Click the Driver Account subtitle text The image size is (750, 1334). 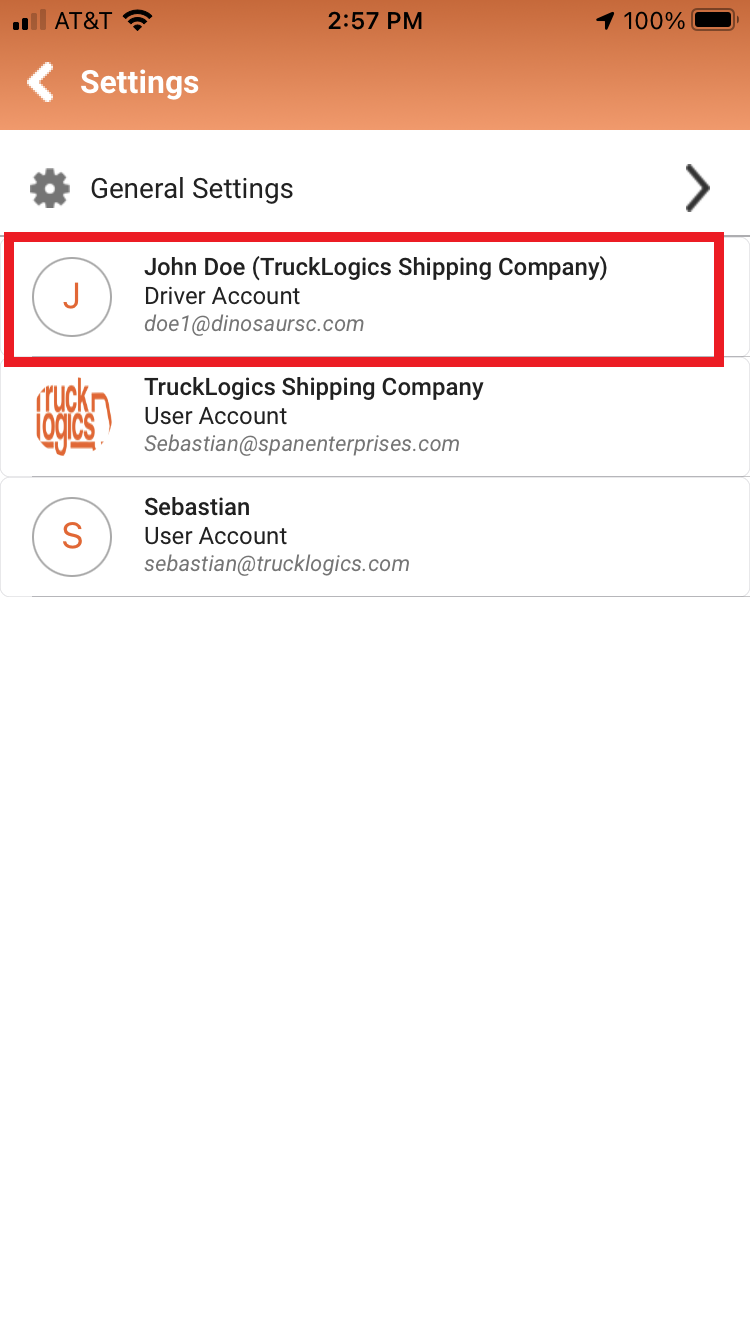click(x=222, y=296)
